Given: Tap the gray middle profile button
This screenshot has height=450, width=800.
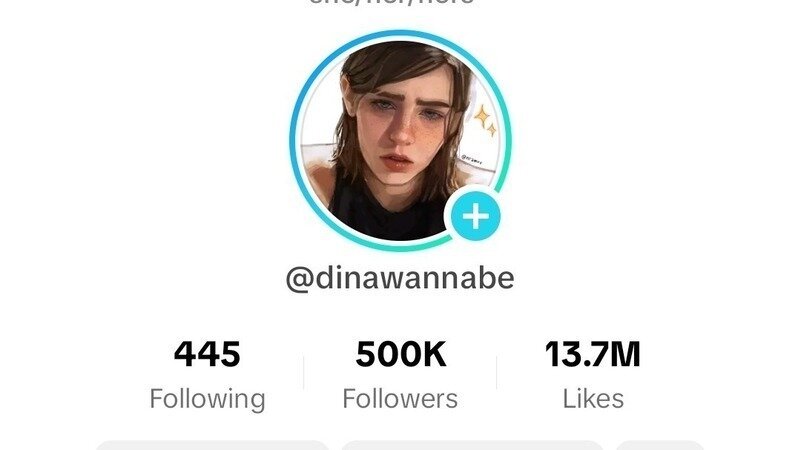Looking at the screenshot, I should (472, 445).
